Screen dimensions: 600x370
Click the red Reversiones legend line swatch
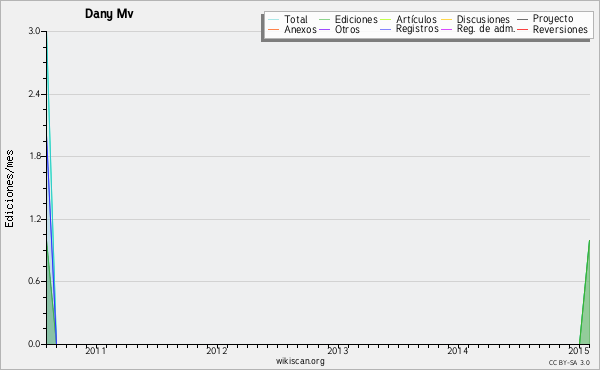point(522,29)
